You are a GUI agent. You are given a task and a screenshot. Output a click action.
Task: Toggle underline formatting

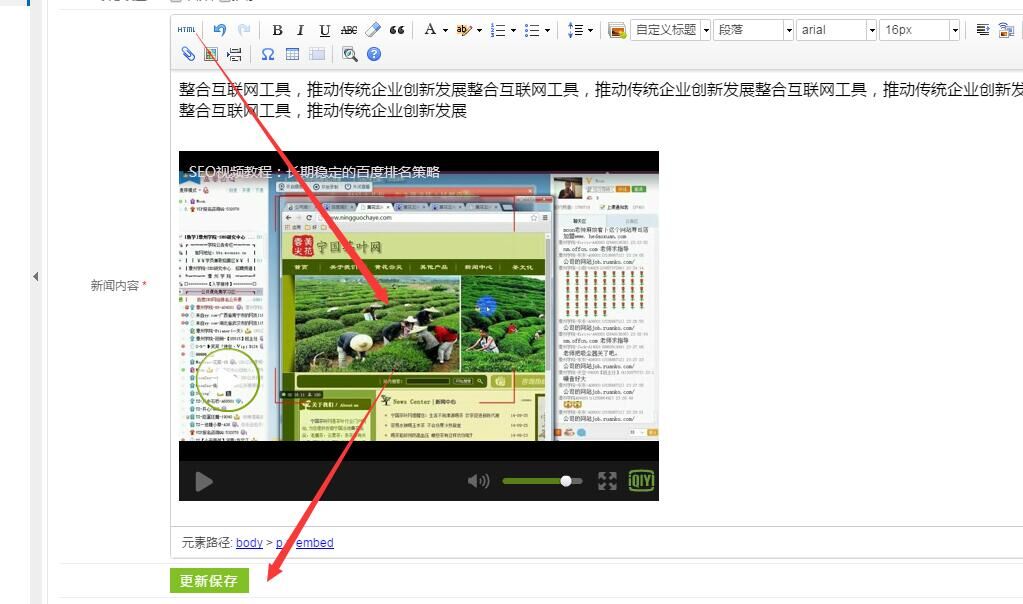coord(325,30)
